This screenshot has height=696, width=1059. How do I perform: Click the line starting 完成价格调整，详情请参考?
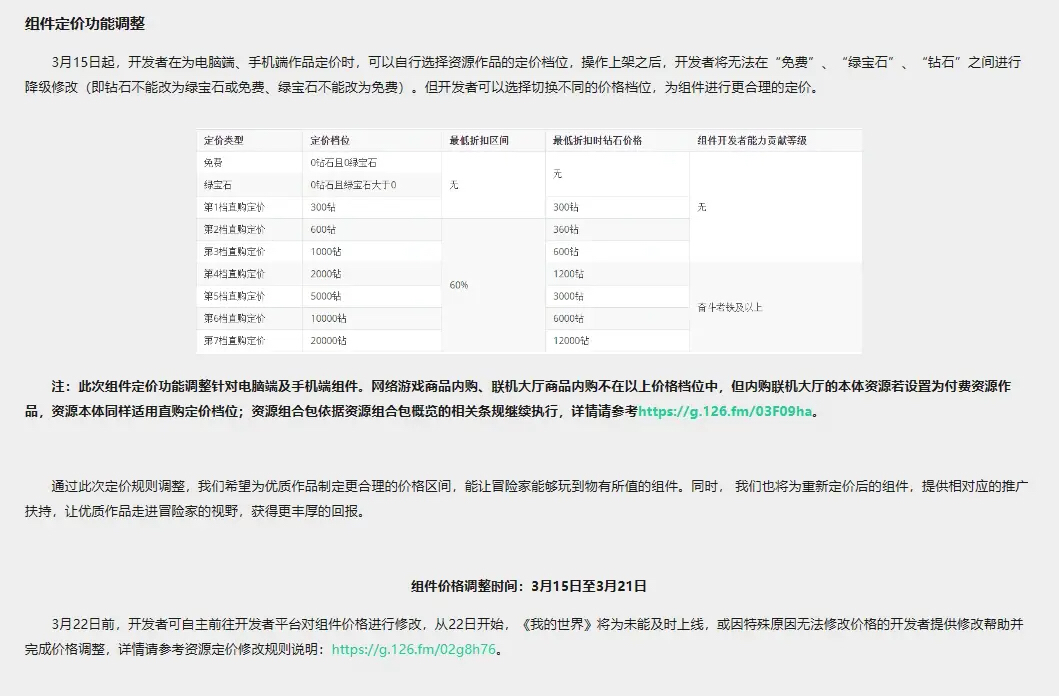pyautogui.click(x=264, y=649)
